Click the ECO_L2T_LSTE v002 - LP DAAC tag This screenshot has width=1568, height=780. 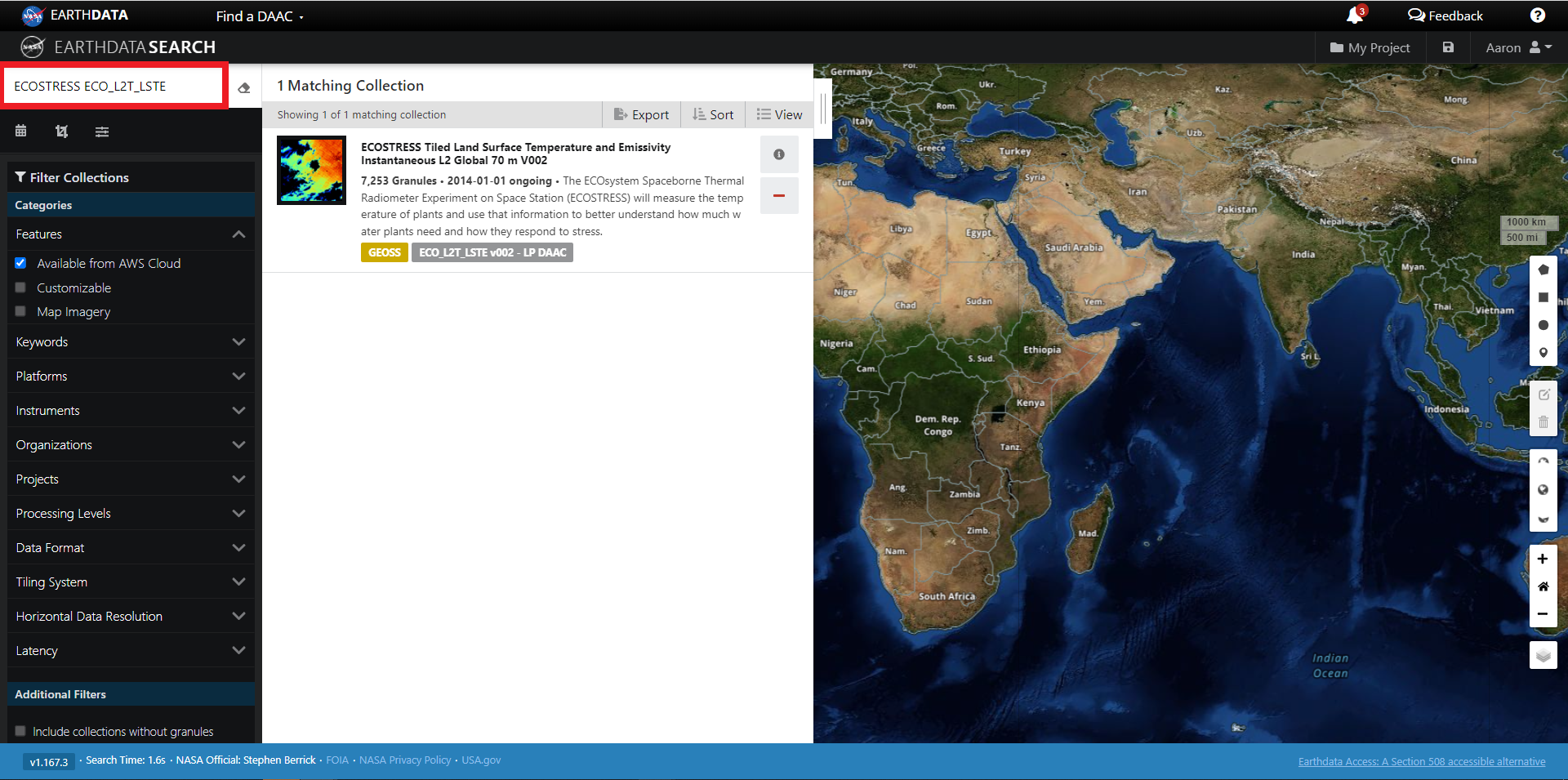(492, 252)
